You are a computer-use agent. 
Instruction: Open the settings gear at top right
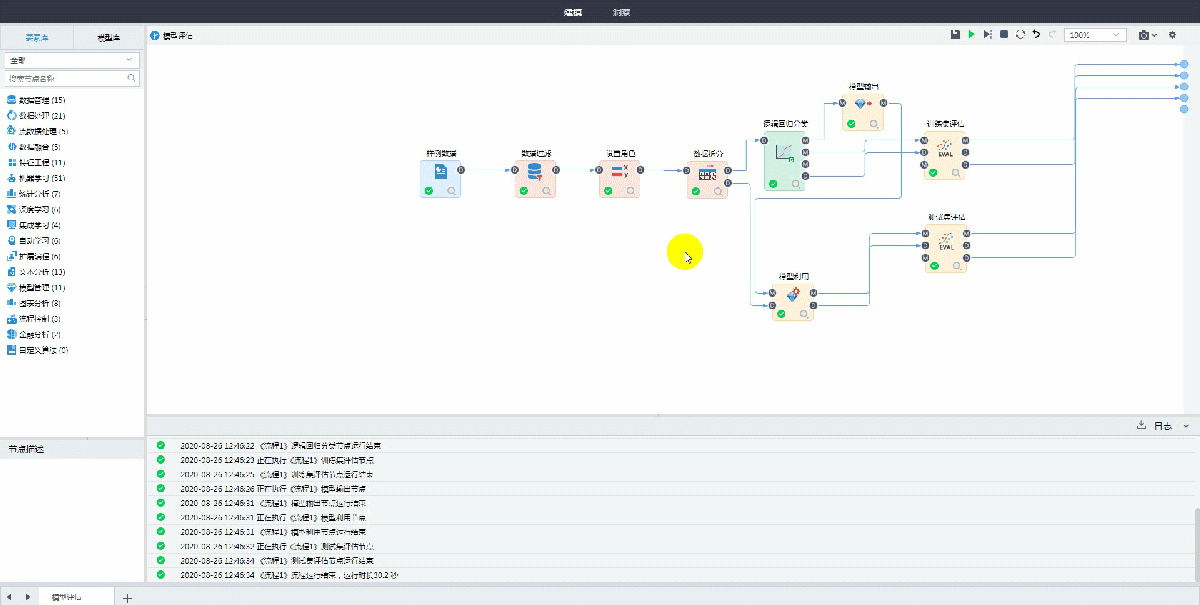click(1173, 35)
